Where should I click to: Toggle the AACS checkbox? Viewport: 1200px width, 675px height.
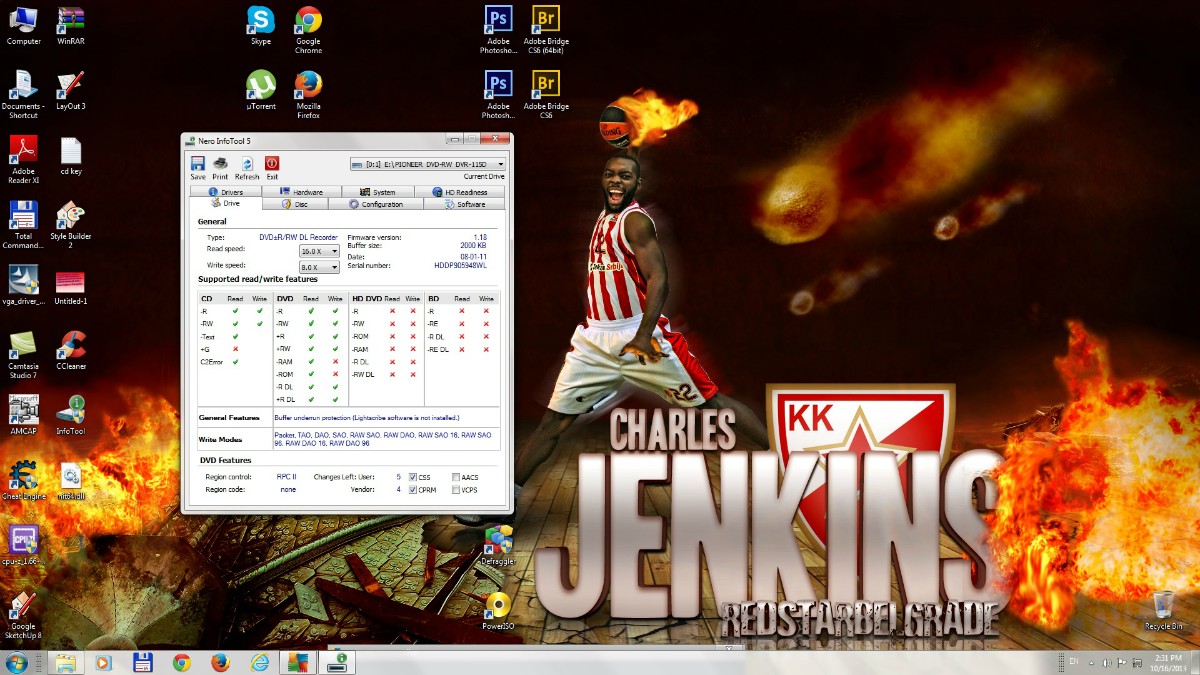tap(456, 477)
